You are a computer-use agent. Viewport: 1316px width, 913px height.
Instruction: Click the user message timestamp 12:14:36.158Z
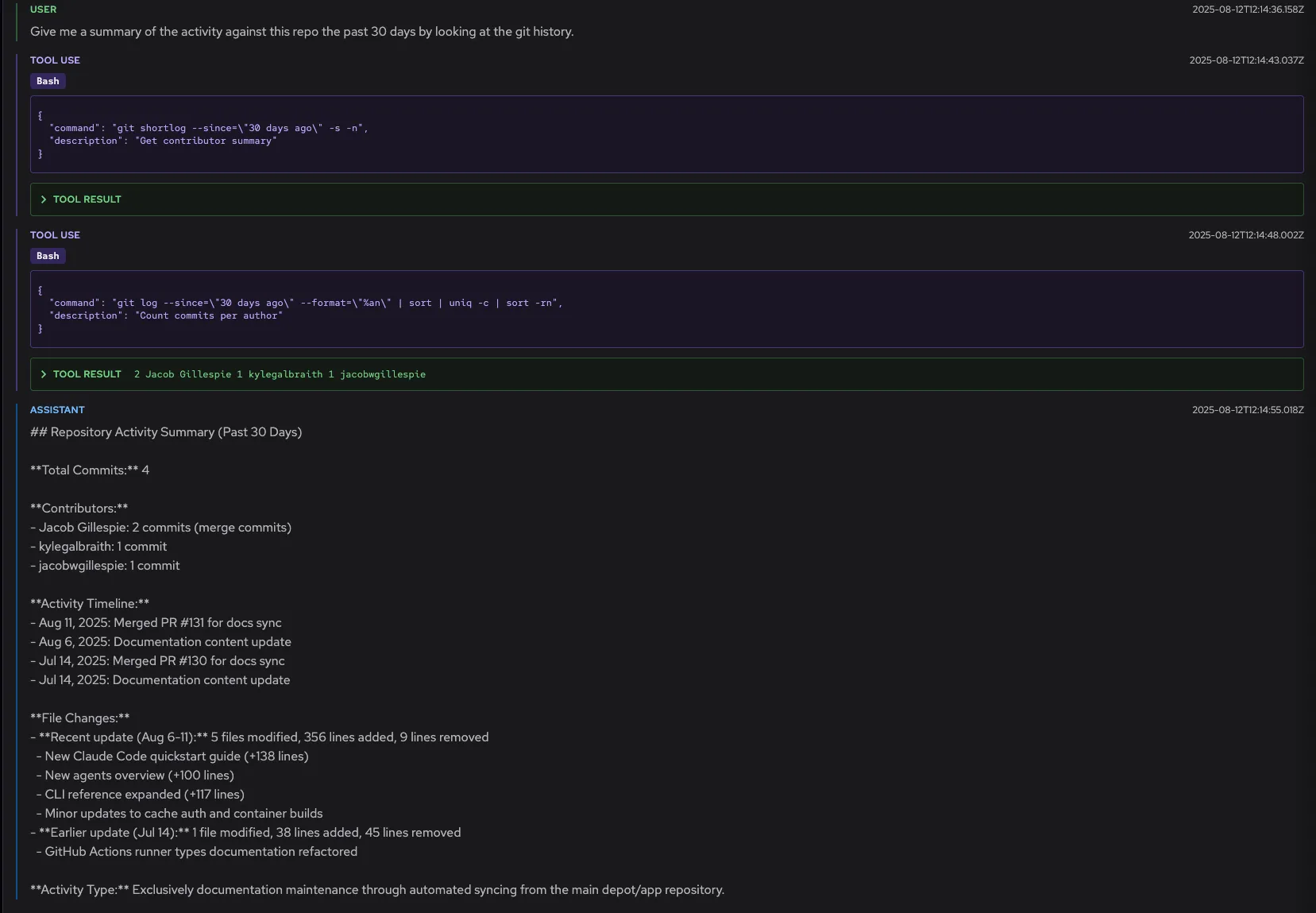(x=1247, y=10)
